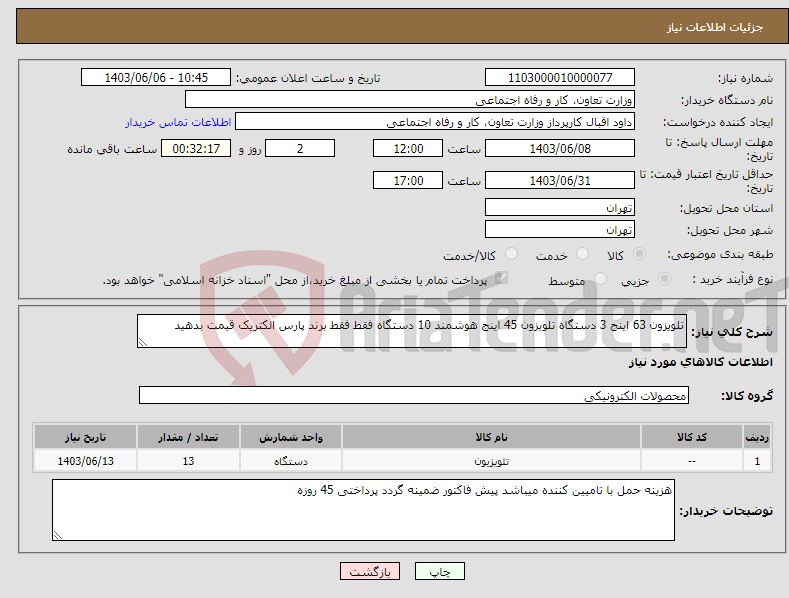Viewport: 789px width, 598px height.
Task: Click the goods group field محصولات الکترونیکی
Action: pos(414,396)
